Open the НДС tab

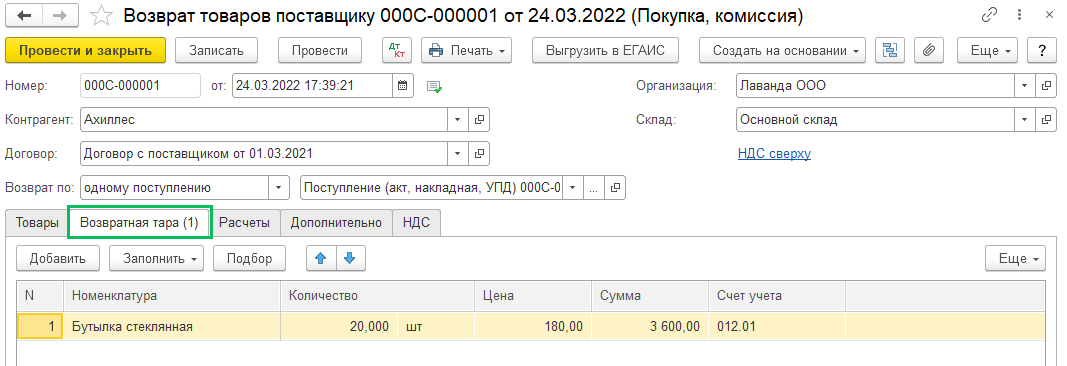pyautogui.click(x=416, y=222)
